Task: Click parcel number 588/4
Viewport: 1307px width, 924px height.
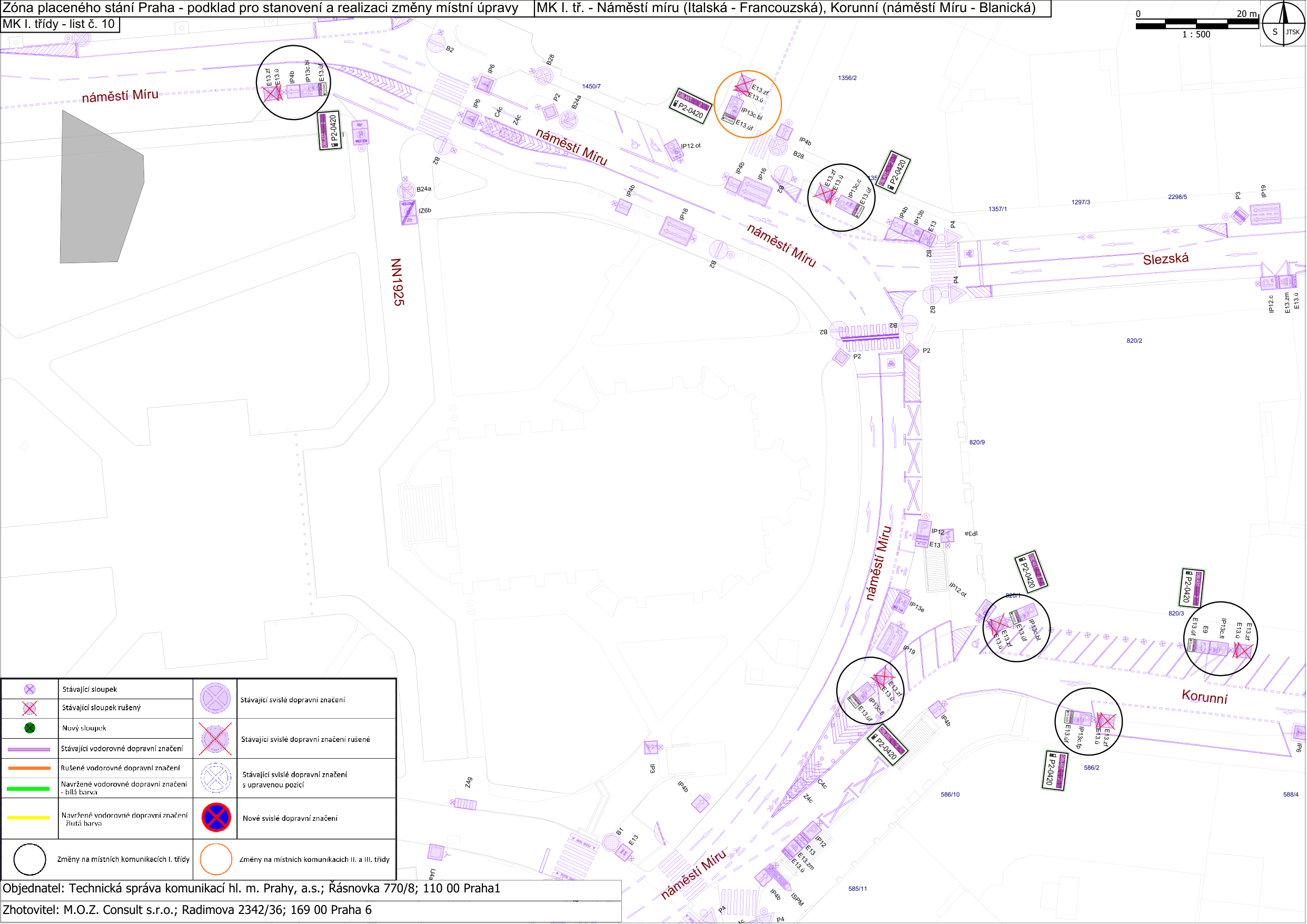Action: [x=1291, y=795]
